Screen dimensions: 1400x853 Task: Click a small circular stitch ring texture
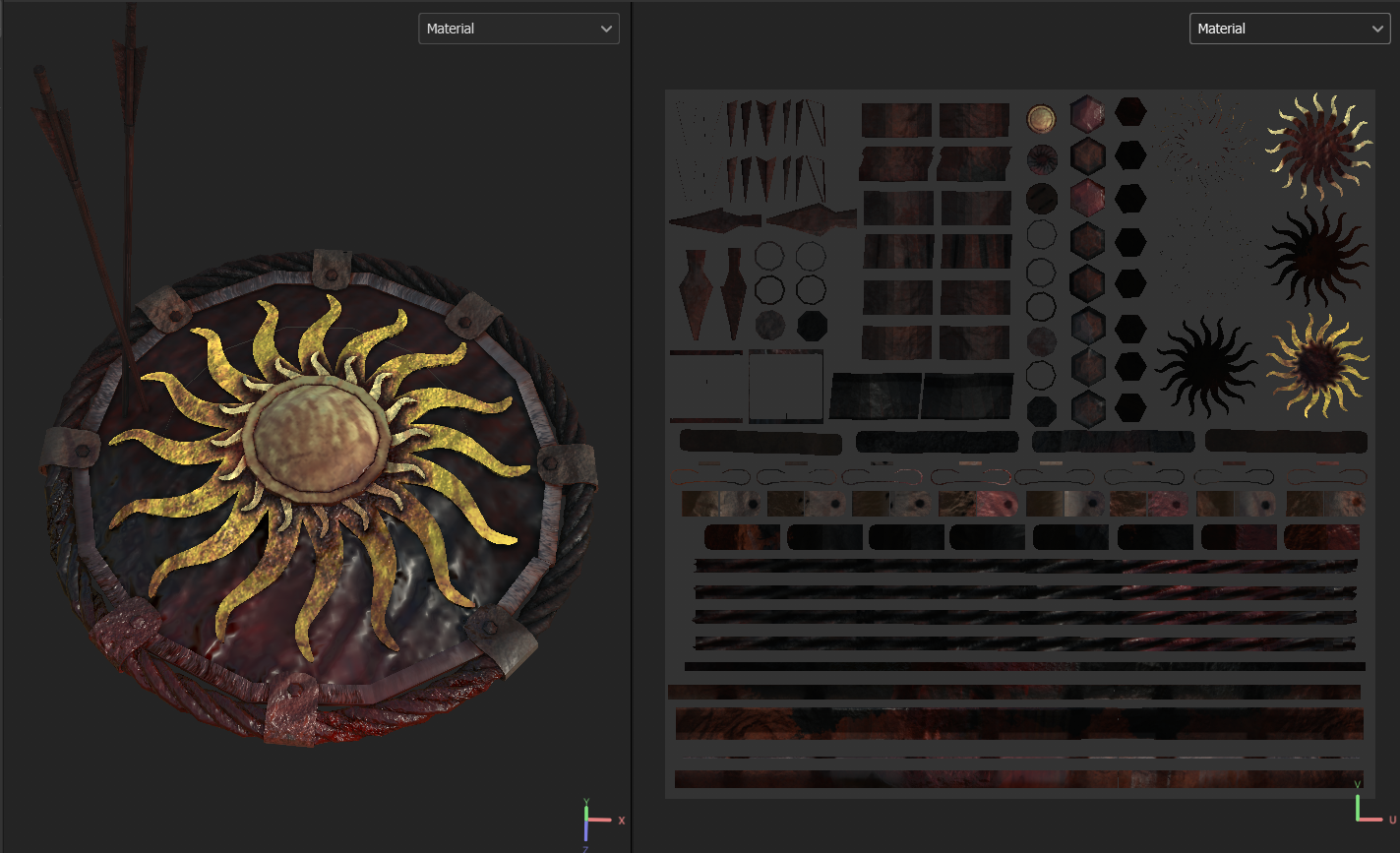point(1041,236)
